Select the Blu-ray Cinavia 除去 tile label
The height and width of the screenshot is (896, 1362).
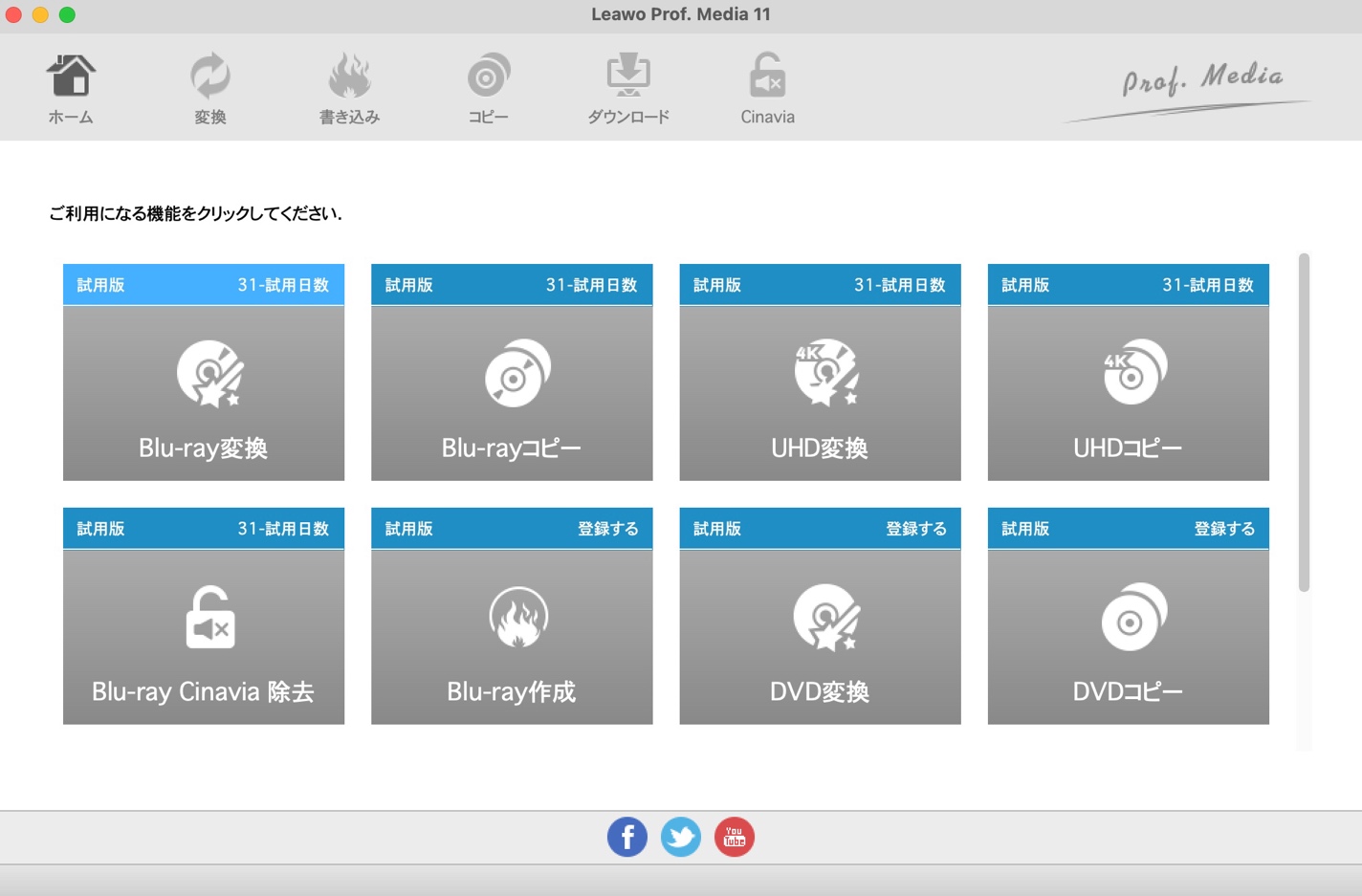point(203,691)
